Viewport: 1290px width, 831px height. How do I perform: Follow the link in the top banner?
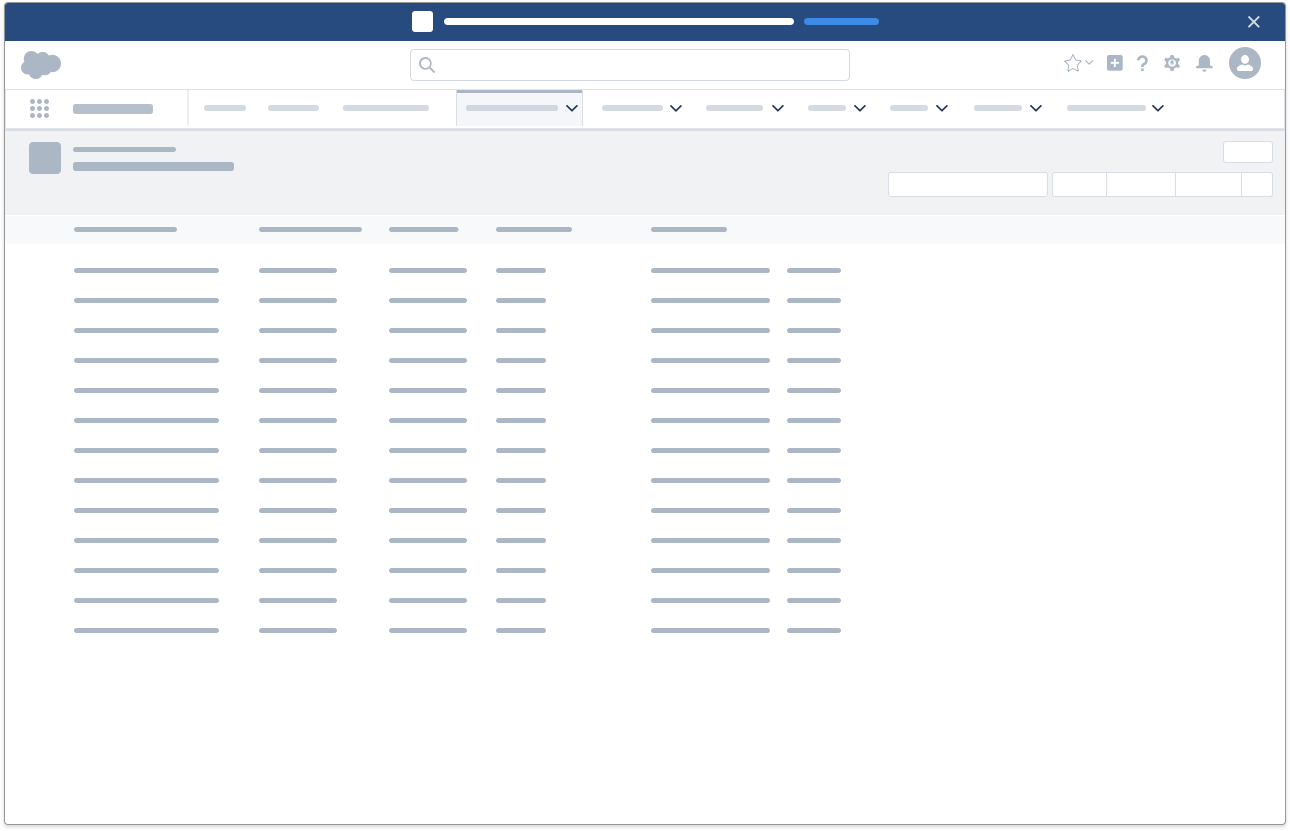(841, 21)
